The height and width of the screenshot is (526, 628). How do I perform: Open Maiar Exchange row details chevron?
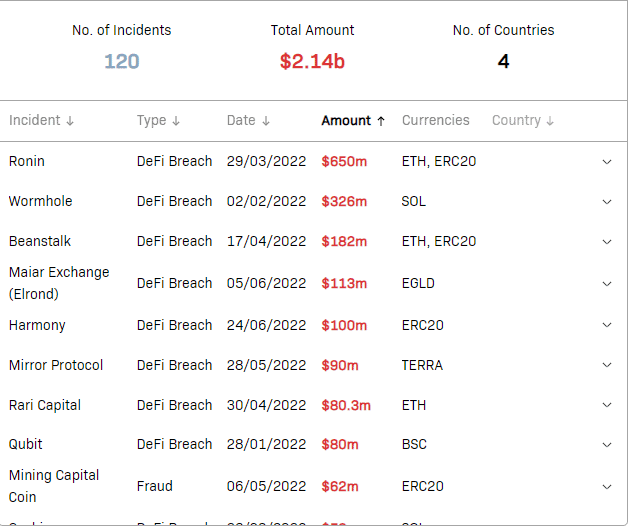tap(607, 283)
